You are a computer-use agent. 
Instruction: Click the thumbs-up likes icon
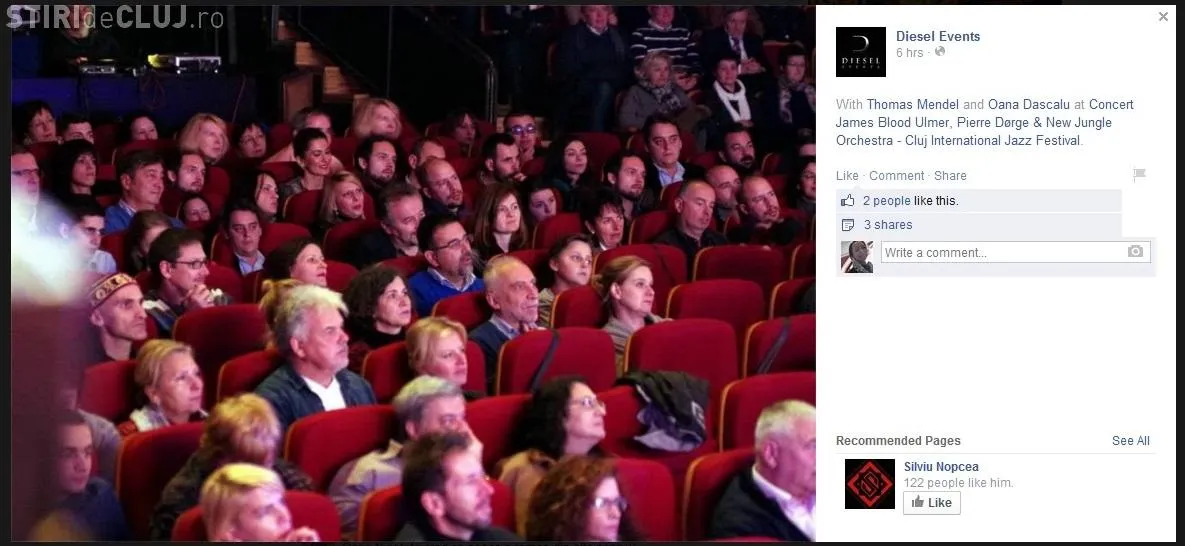click(x=848, y=200)
